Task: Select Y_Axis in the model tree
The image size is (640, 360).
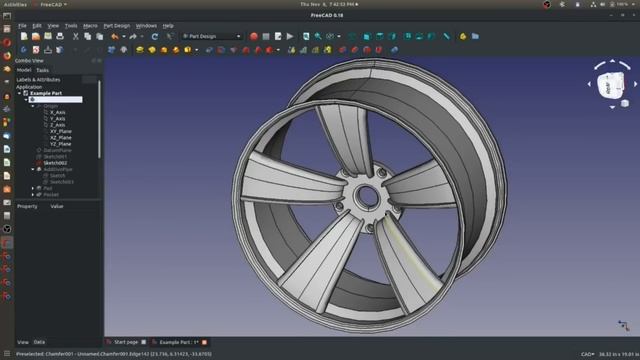Action: (x=58, y=118)
